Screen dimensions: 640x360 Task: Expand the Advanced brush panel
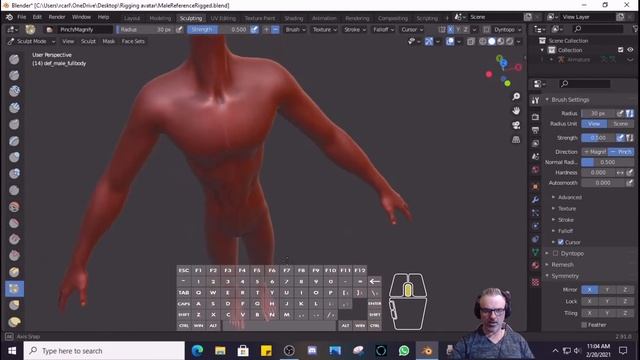click(570, 197)
